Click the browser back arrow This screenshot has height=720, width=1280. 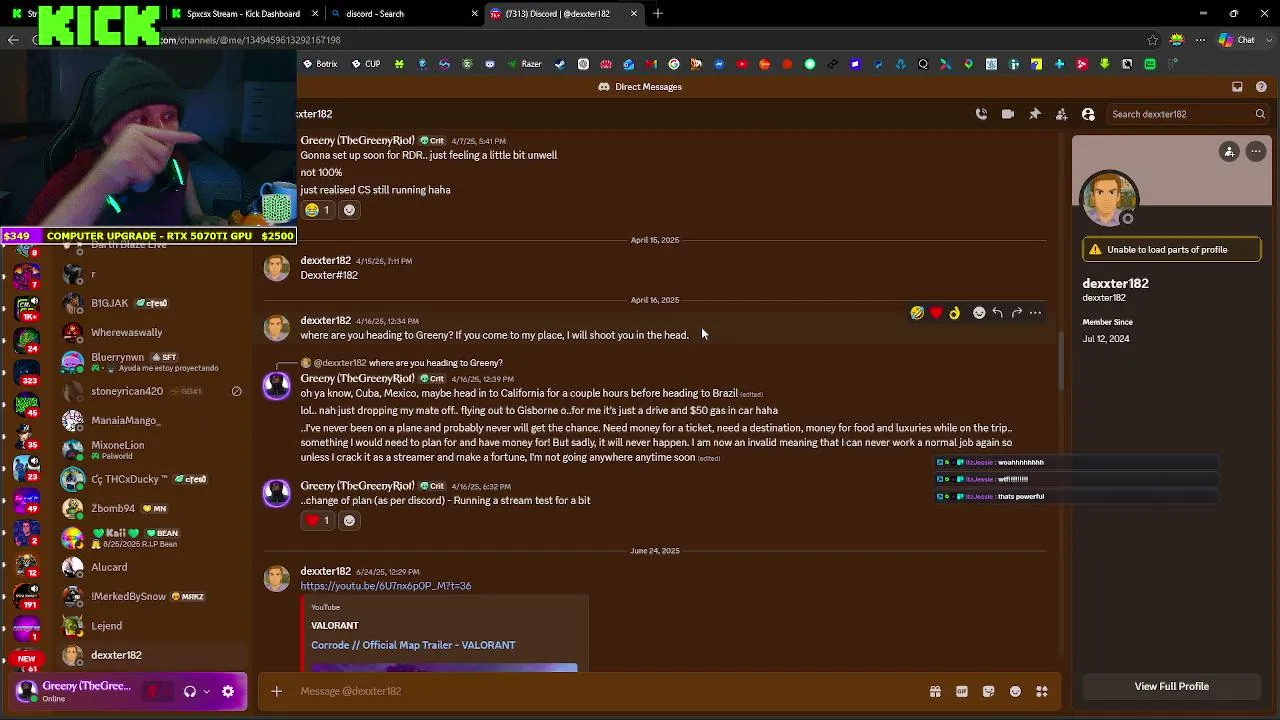(x=13, y=40)
